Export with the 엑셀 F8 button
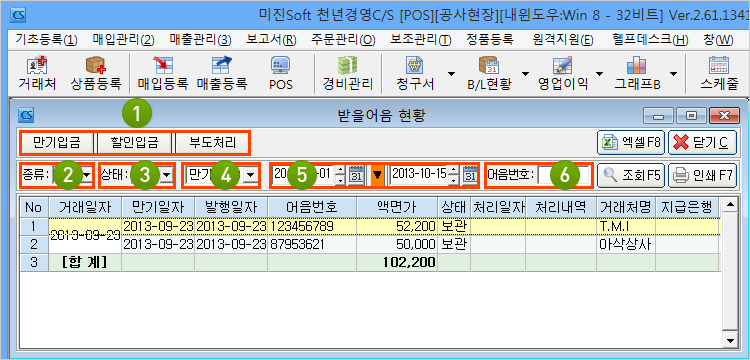Viewport: 750px width, 360px height. click(x=631, y=142)
